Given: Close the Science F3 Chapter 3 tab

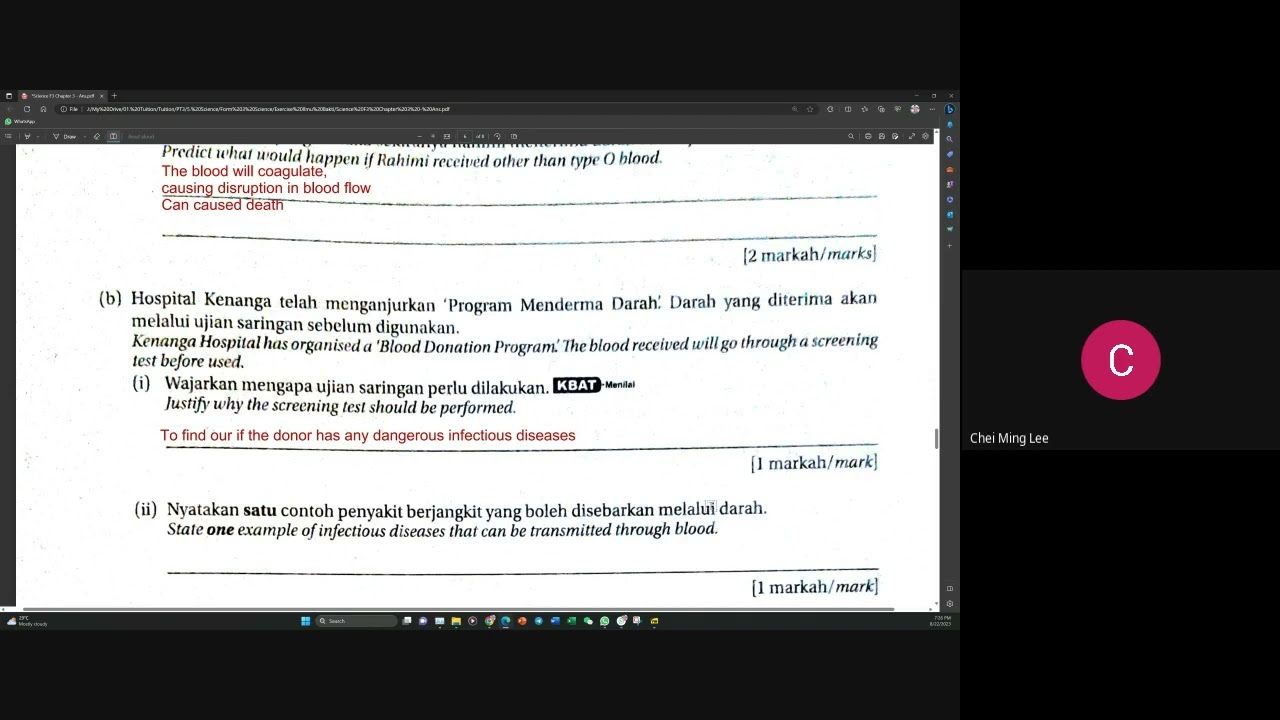Looking at the screenshot, I should (101, 96).
